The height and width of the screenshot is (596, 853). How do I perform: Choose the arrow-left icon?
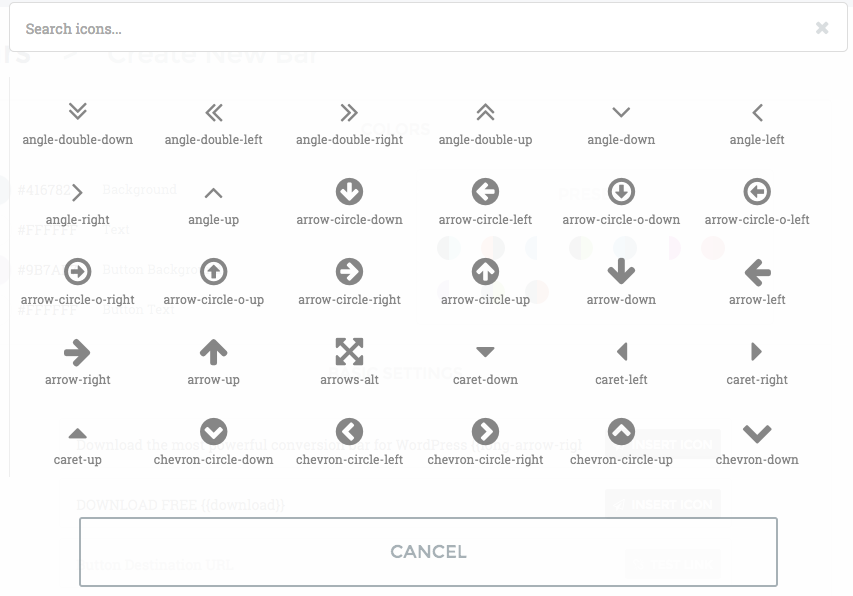[x=757, y=271]
